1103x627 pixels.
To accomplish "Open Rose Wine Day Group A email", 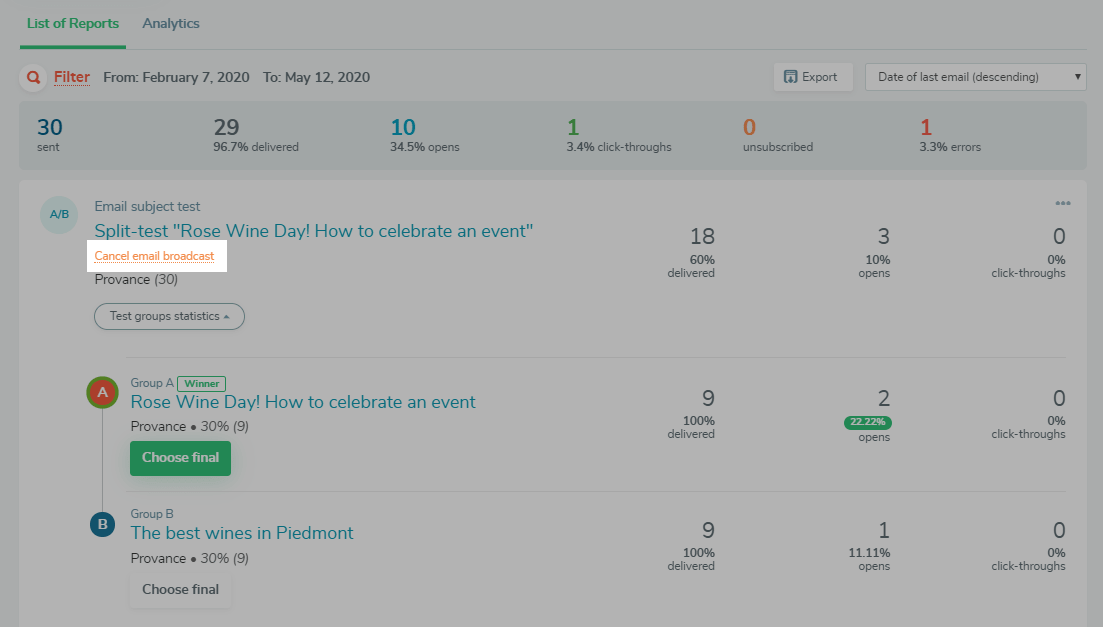I will click(x=303, y=402).
